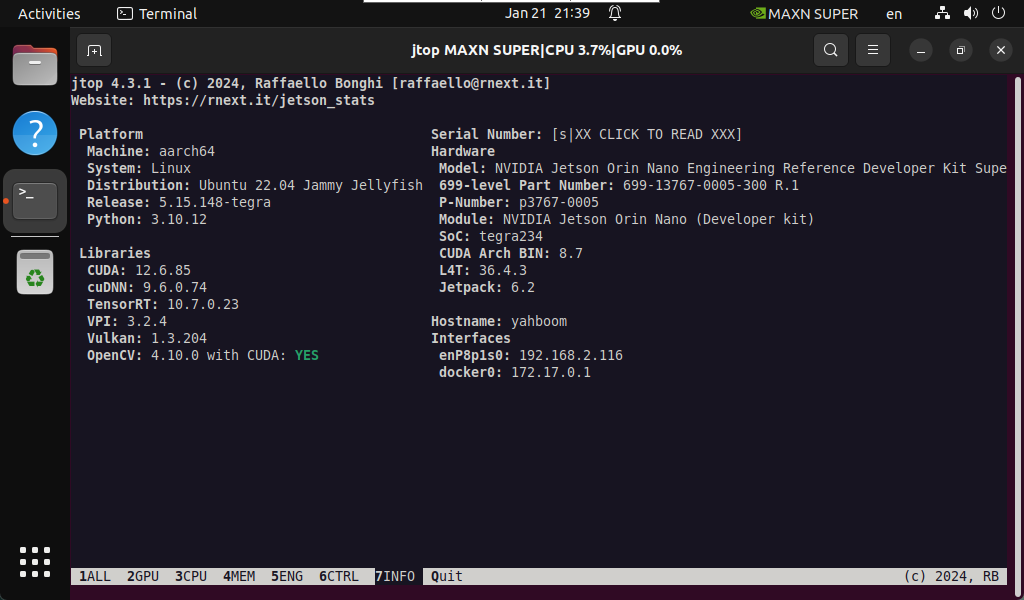
Task: Select Terminal icon in dock
Action: tap(35, 201)
